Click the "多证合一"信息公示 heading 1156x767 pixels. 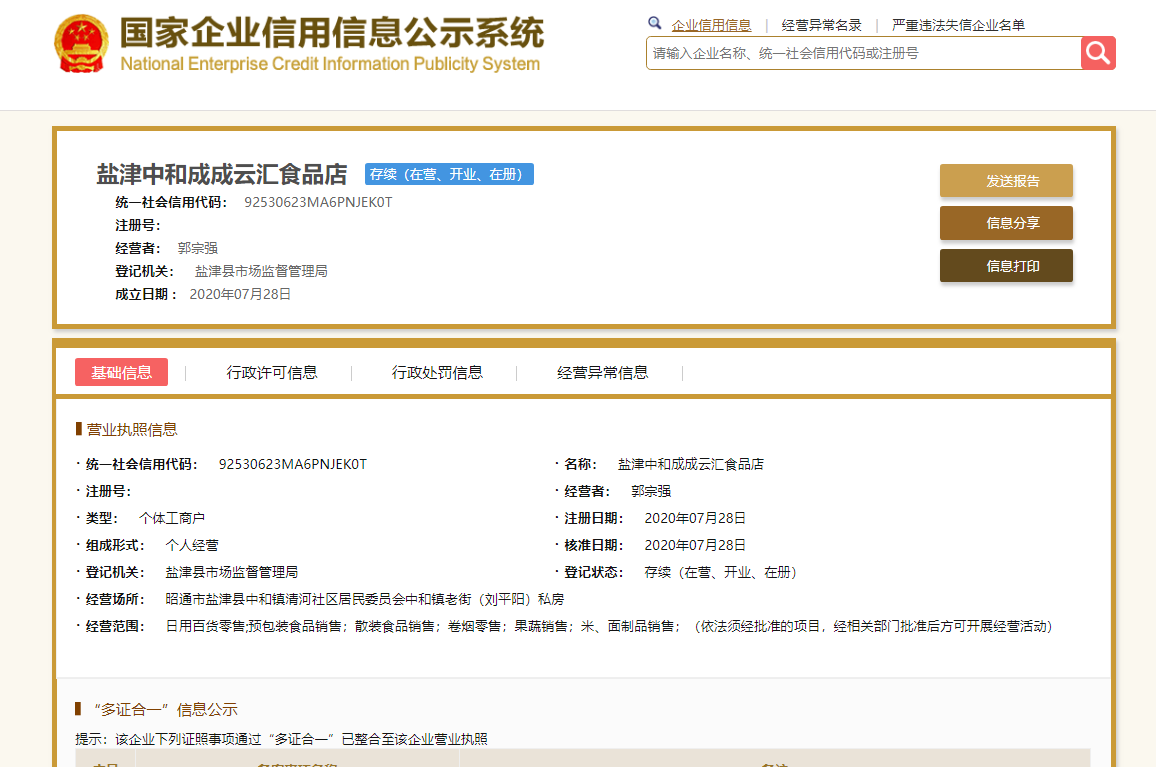click(165, 709)
